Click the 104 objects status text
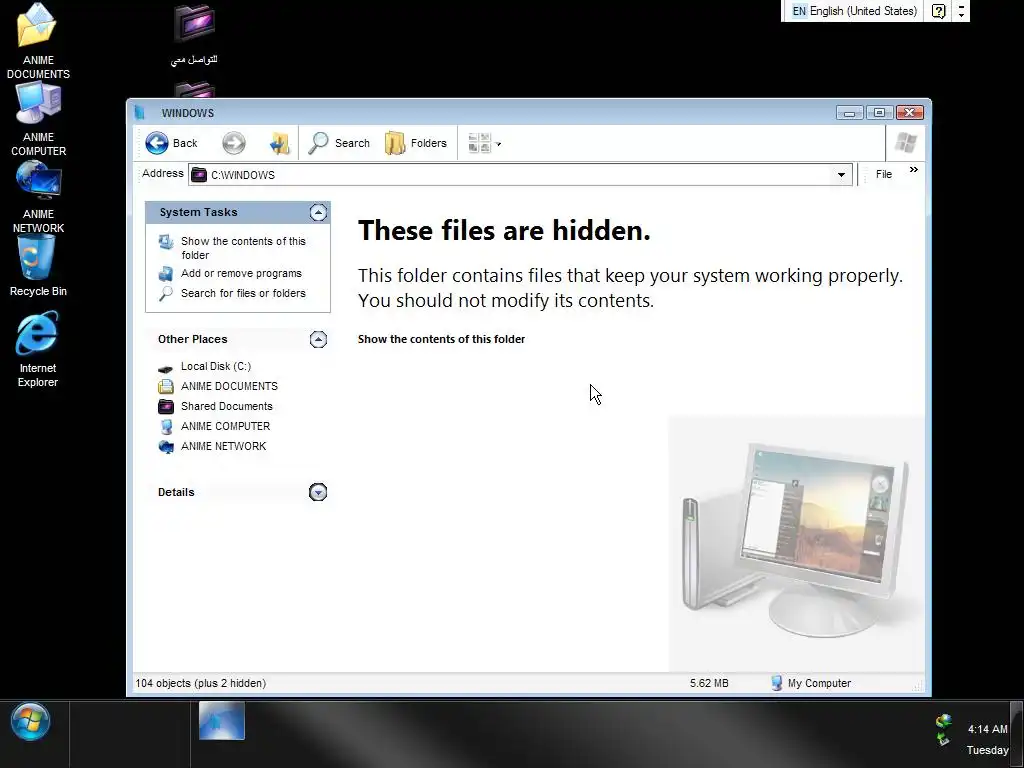1024x768 pixels. (x=200, y=683)
